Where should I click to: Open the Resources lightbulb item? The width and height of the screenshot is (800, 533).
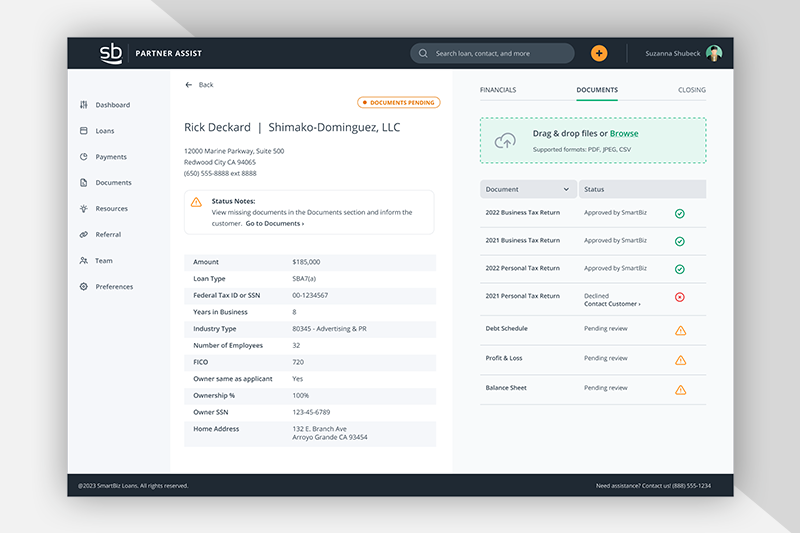click(84, 209)
